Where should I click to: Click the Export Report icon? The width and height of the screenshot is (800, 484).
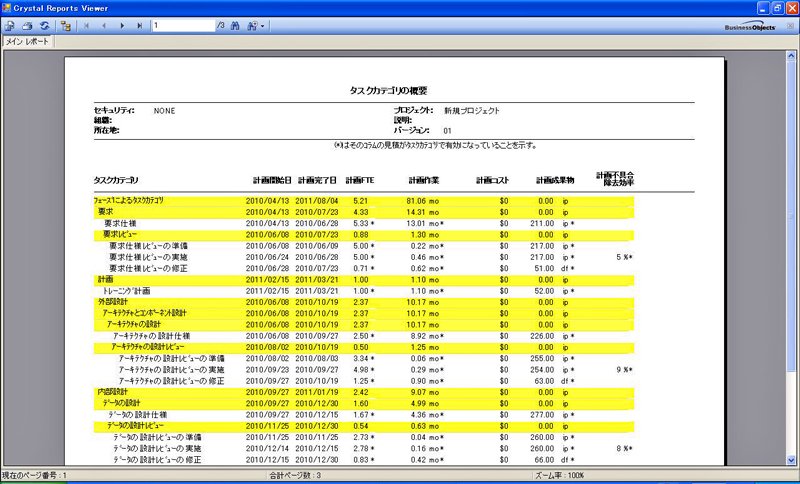(x=9, y=26)
